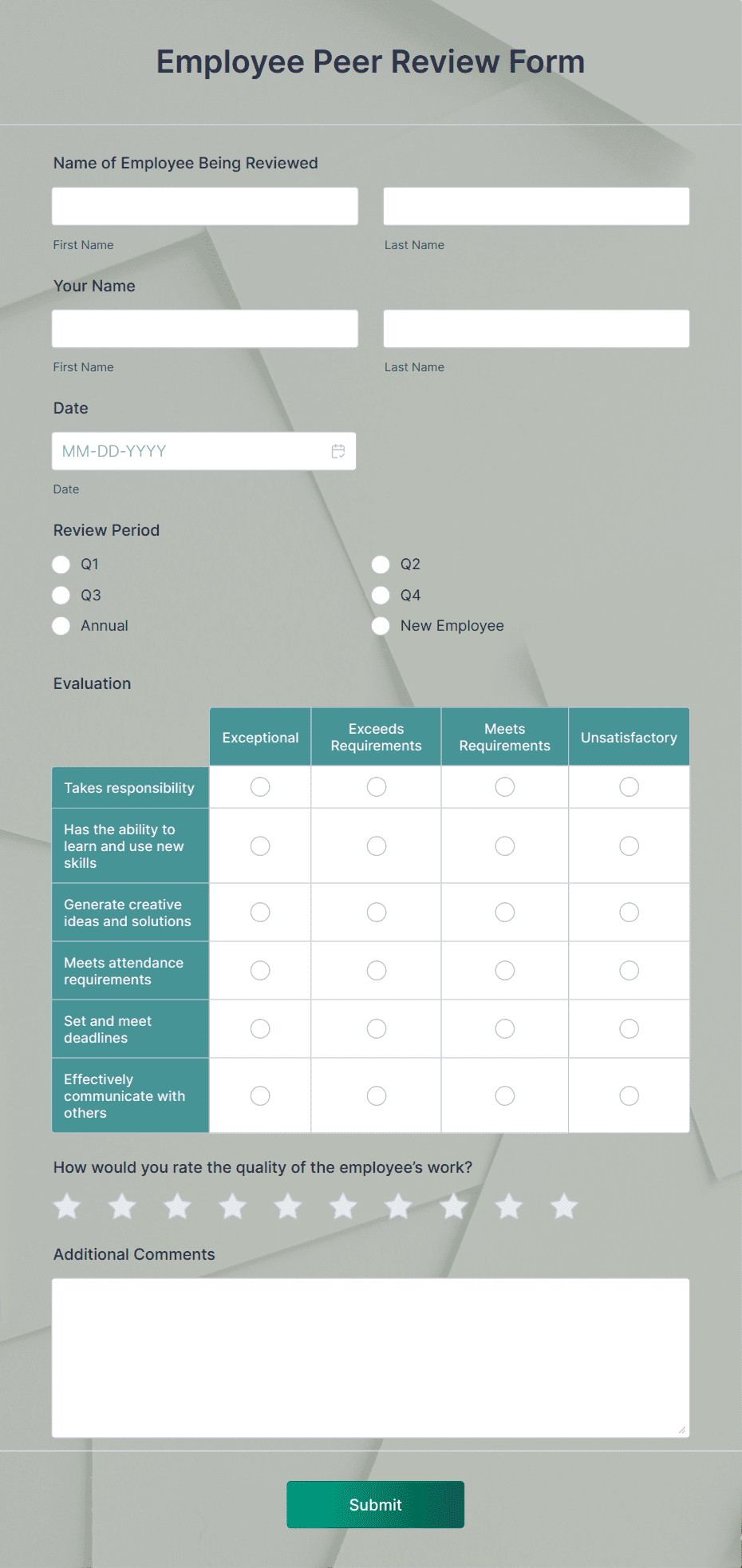Open the calendar icon in the Date field
The image size is (742, 1568).
pos(338,451)
